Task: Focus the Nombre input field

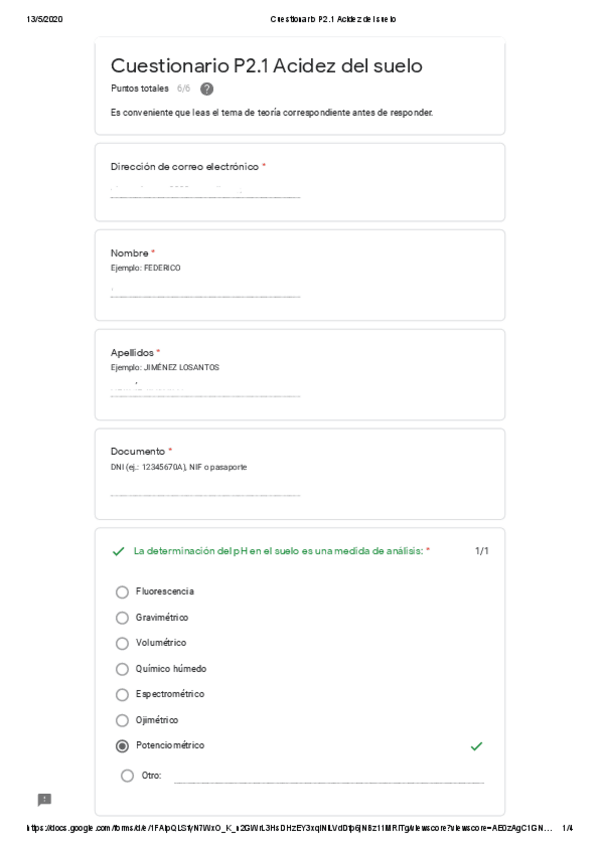Action: (205, 290)
